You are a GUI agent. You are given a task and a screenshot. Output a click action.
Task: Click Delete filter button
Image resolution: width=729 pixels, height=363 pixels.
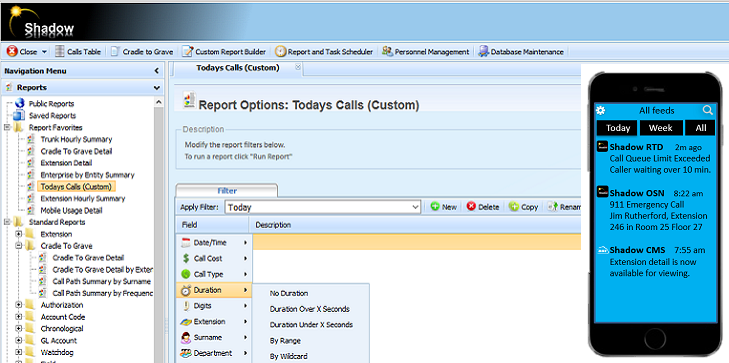click(483, 207)
